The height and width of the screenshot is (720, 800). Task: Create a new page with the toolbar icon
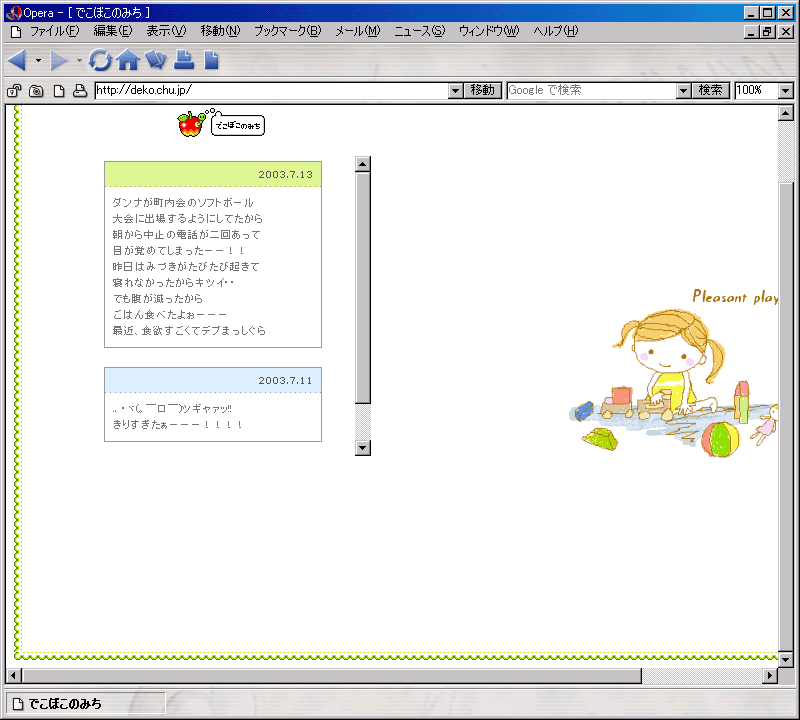click(211, 60)
